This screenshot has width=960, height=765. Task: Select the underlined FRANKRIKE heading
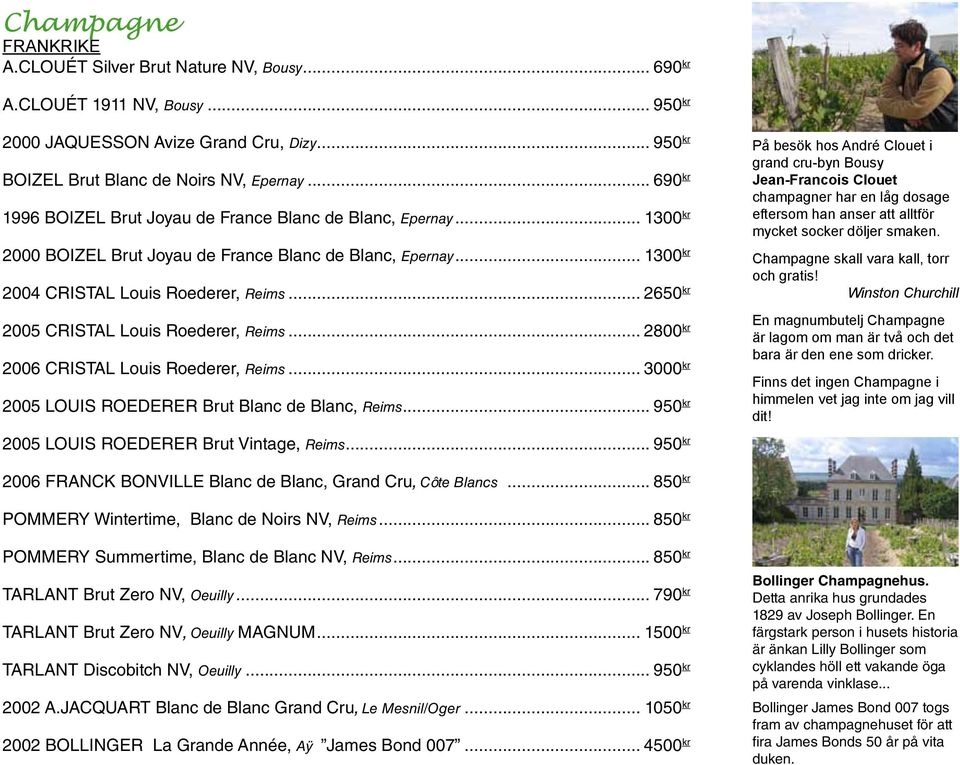click(x=51, y=47)
